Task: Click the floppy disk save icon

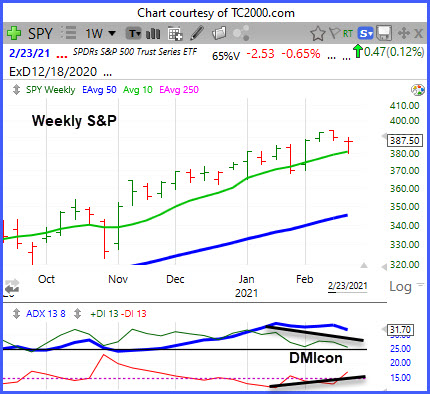Action: point(384,33)
